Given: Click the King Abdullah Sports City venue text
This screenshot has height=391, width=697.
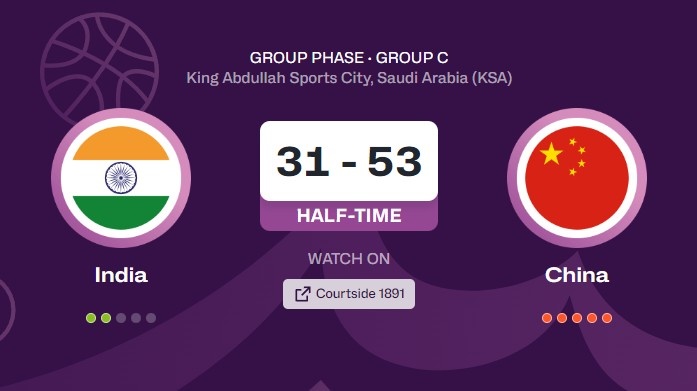Looking at the screenshot, I should (349, 78).
